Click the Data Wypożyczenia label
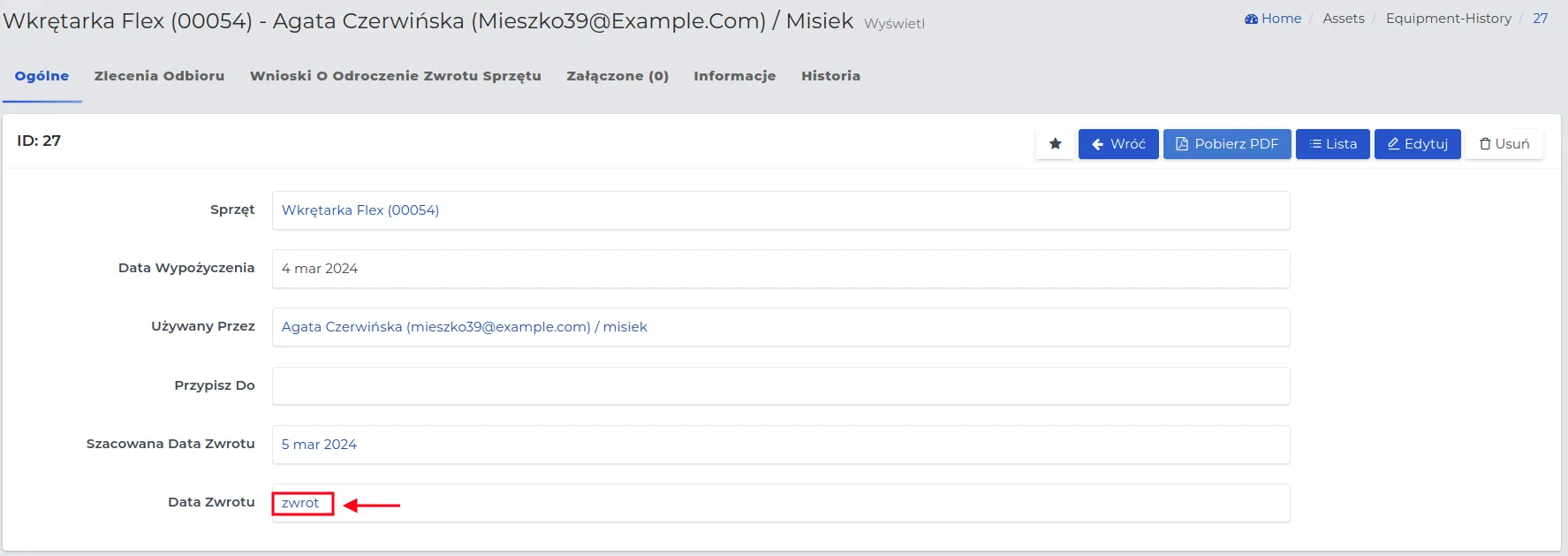Viewport: 1568px width, 556px height. pos(186,268)
